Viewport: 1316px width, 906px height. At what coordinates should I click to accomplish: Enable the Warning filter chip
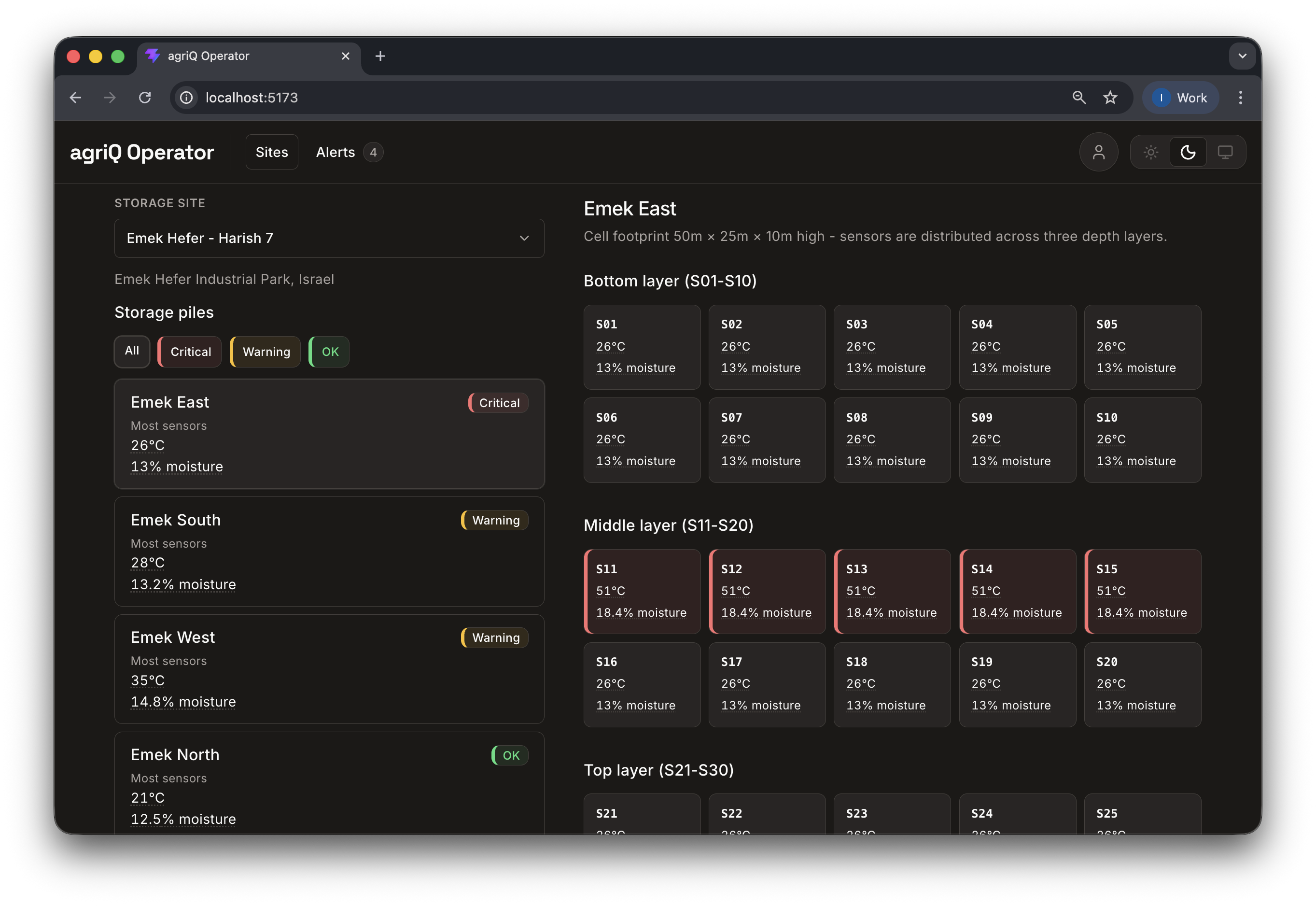click(x=265, y=352)
